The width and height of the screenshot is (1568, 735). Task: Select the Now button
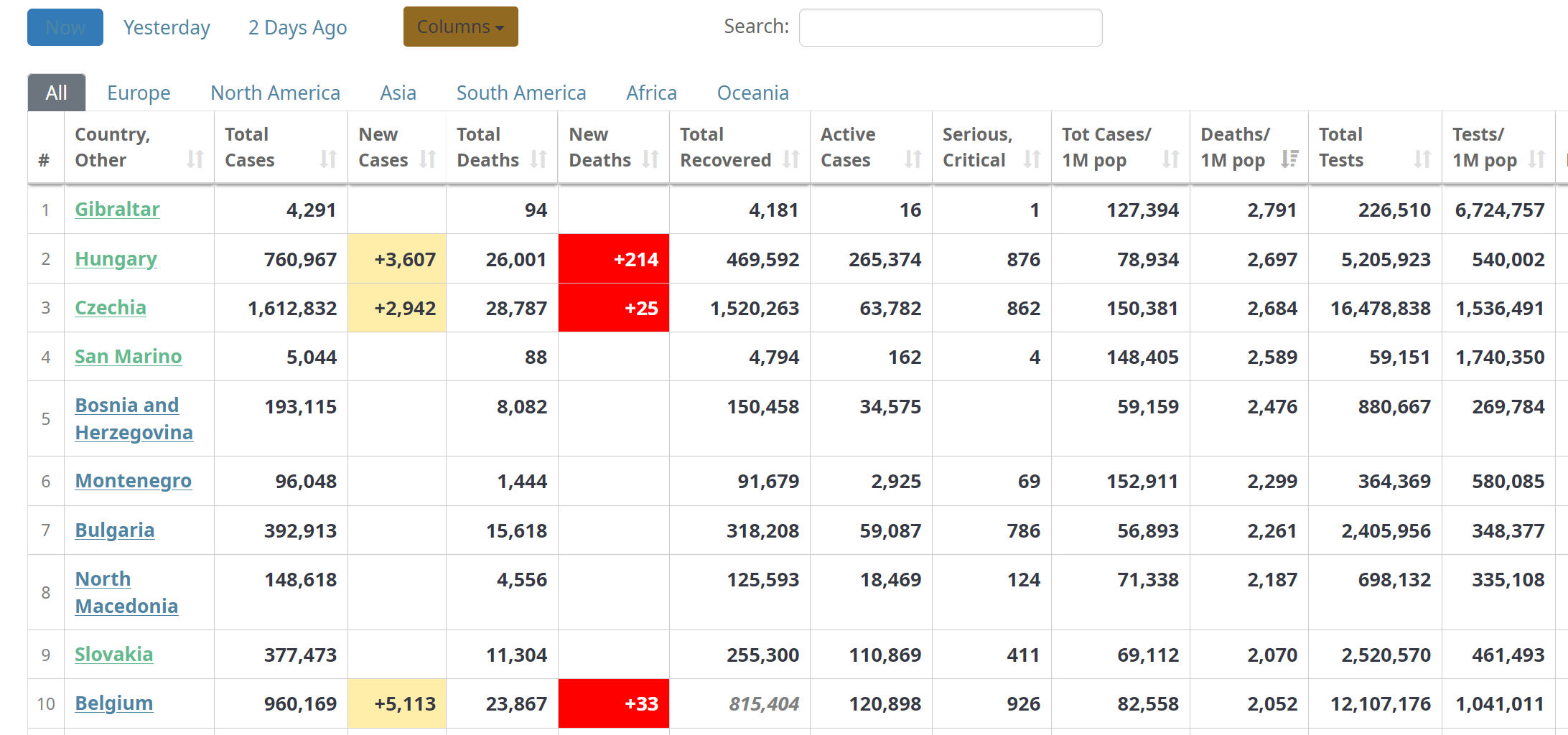tap(65, 27)
